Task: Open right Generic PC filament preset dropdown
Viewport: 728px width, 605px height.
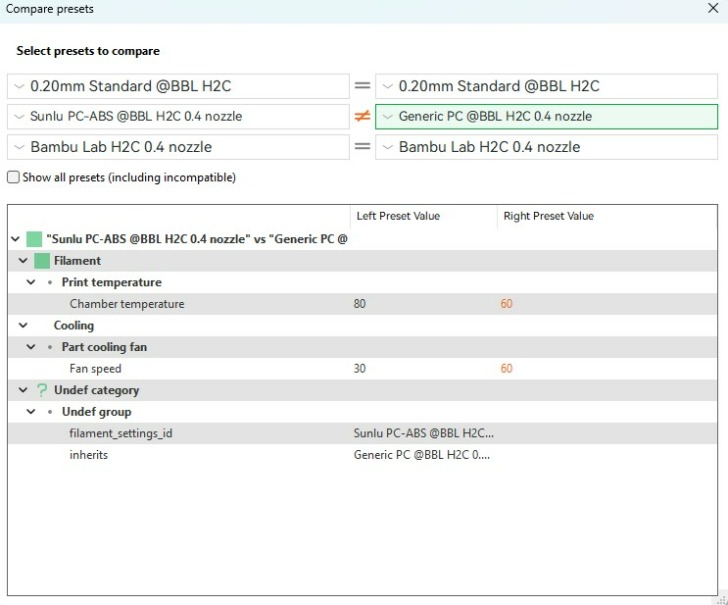Action: [546, 117]
